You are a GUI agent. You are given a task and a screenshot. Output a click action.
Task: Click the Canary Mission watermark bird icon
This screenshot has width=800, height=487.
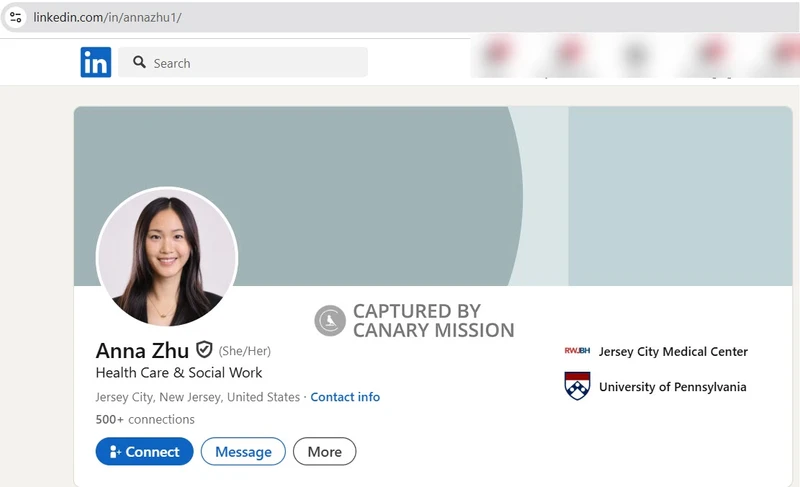pyautogui.click(x=330, y=321)
